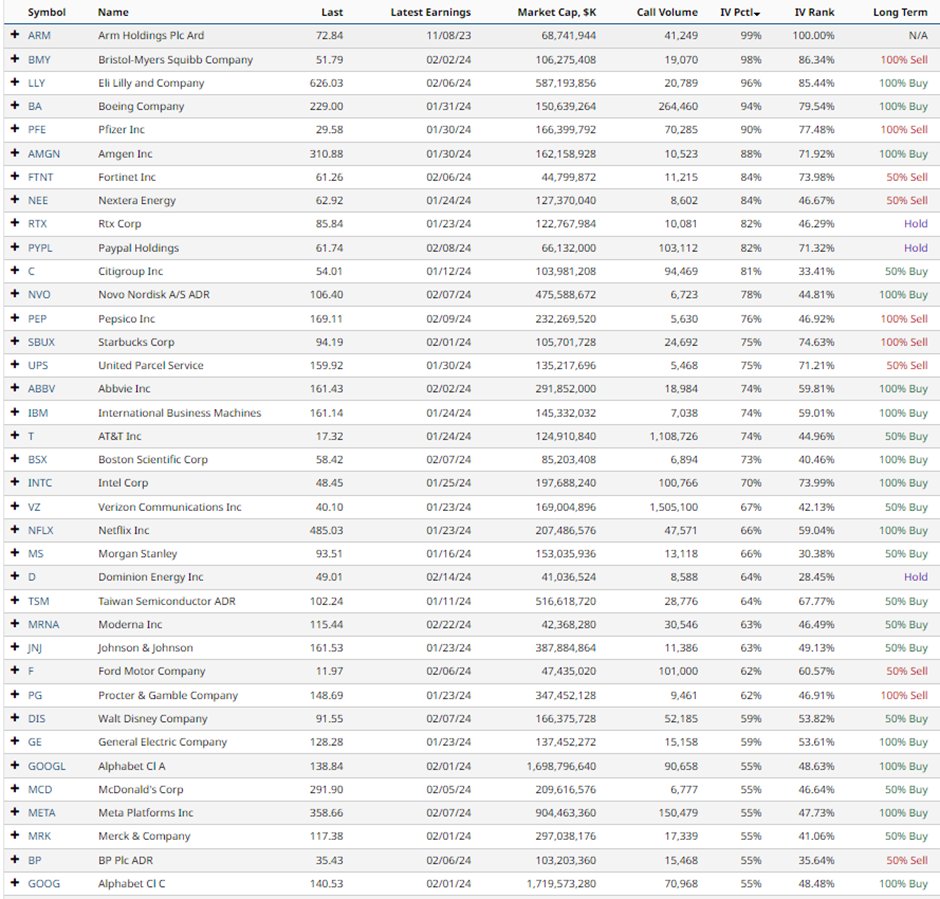The height and width of the screenshot is (899, 940).
Task: Expand the SBUX row plus icon
Action: [15, 341]
